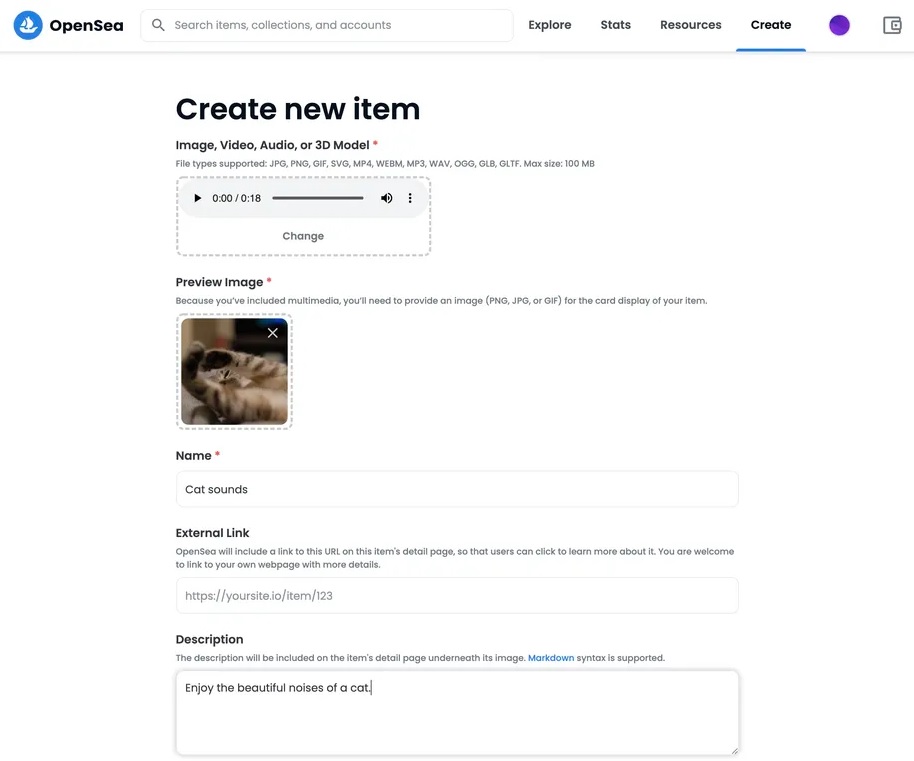Image resolution: width=914 pixels, height=761 pixels.
Task: Click the External Link URL field
Action: 457,595
